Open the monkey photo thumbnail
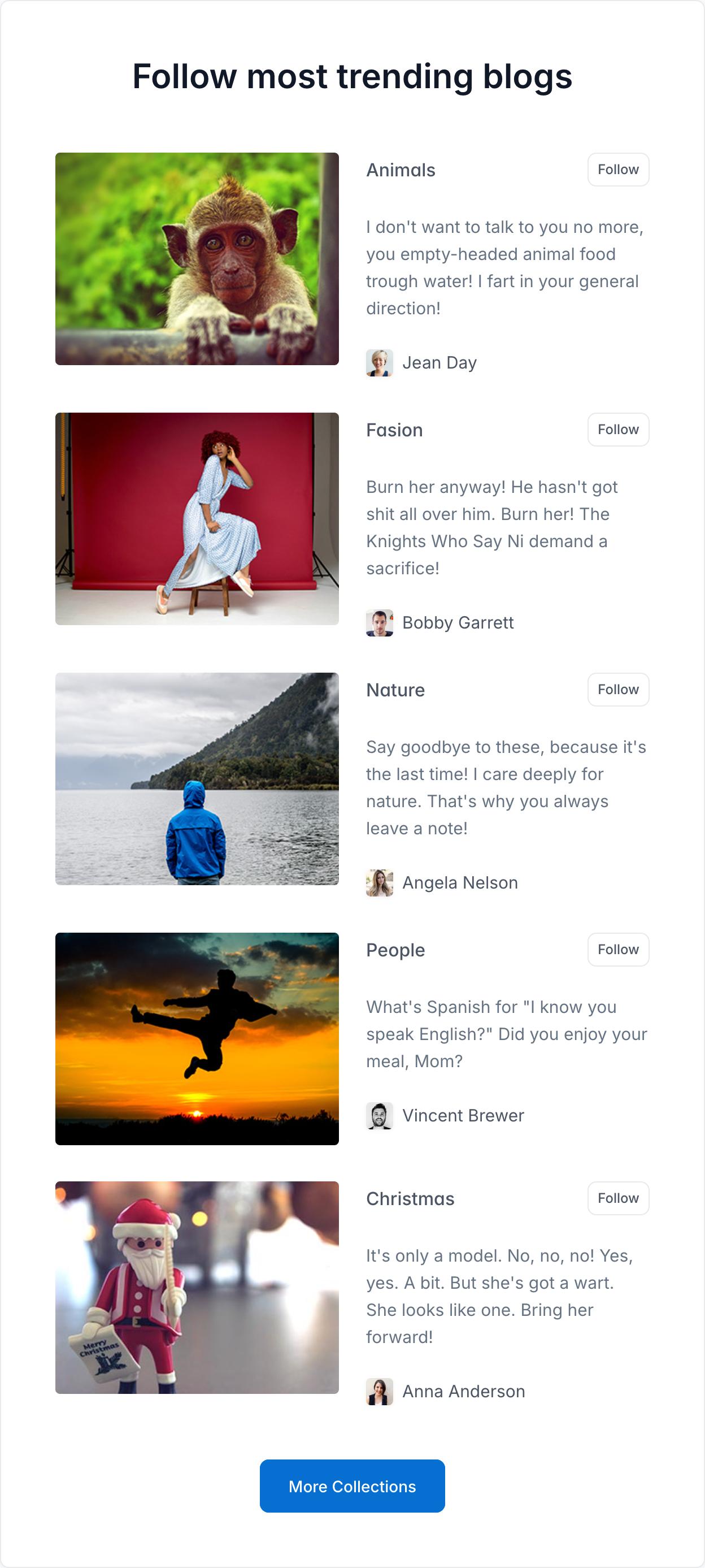 pos(197,259)
